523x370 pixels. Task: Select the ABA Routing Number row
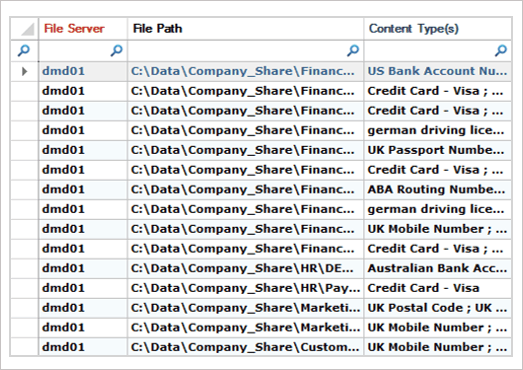click(261, 190)
